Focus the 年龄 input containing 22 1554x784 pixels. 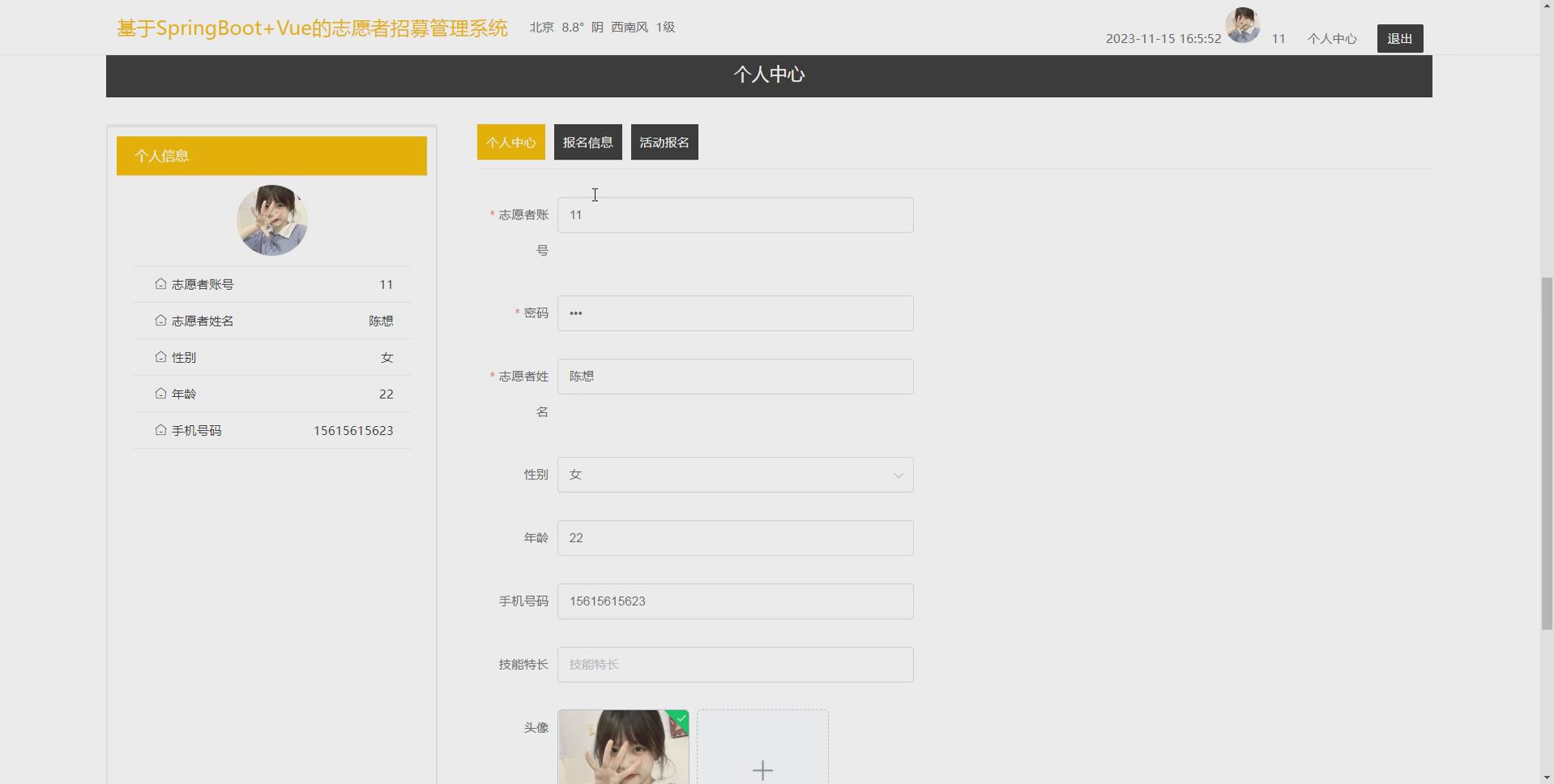coord(735,538)
